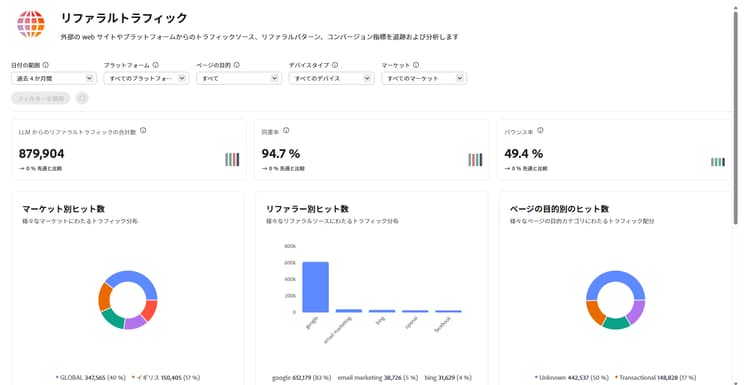Click the sparkline bars in 94.7 % card

point(475,160)
